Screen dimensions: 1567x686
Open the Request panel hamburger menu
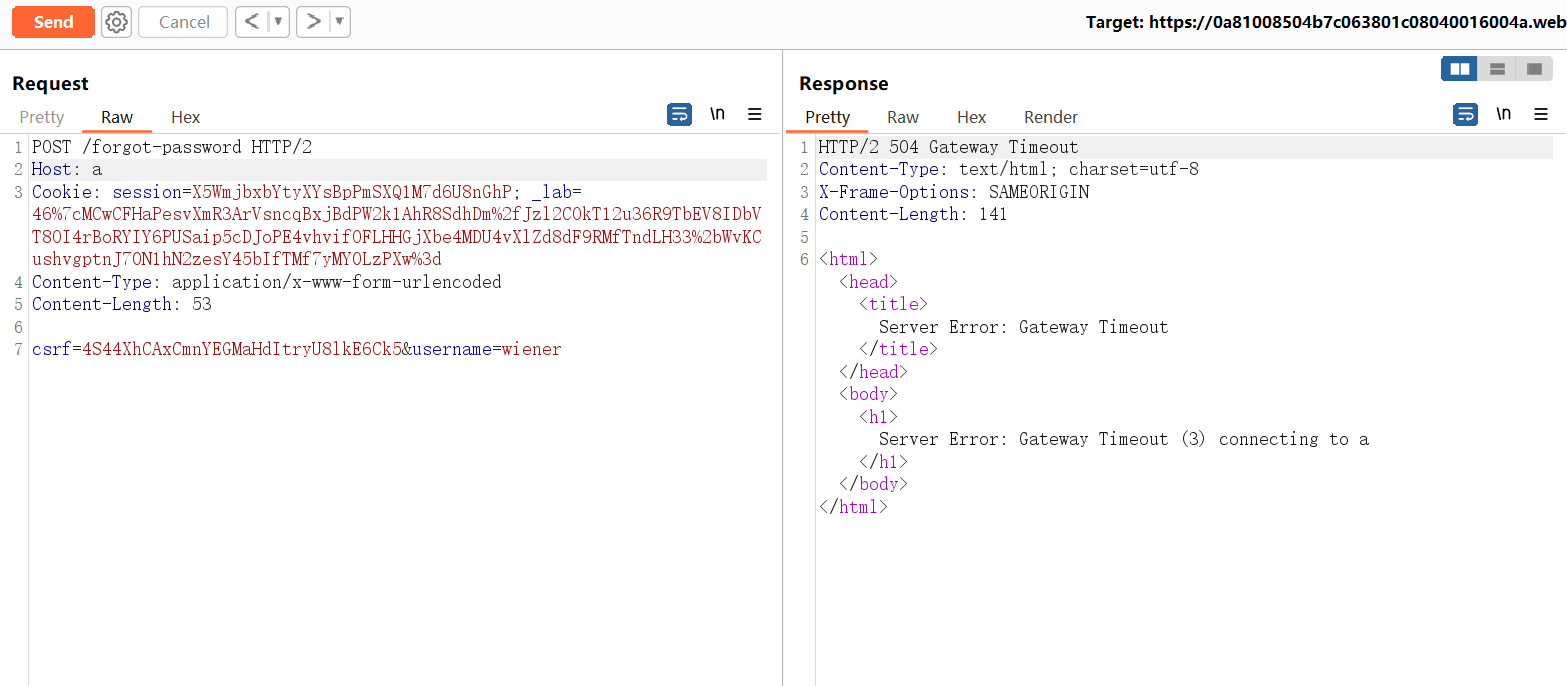(x=755, y=115)
